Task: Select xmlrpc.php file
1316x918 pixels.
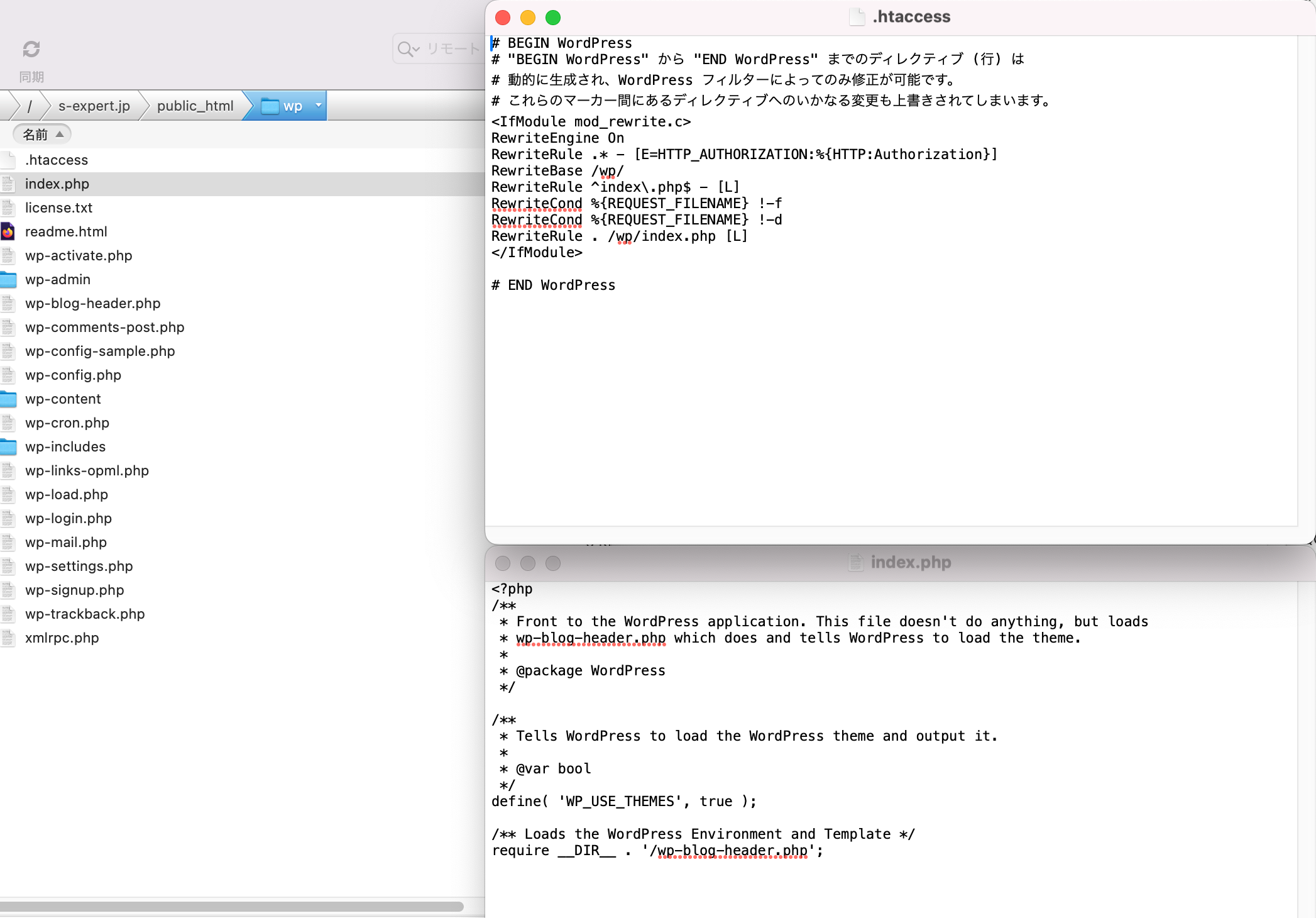Action: [62, 638]
